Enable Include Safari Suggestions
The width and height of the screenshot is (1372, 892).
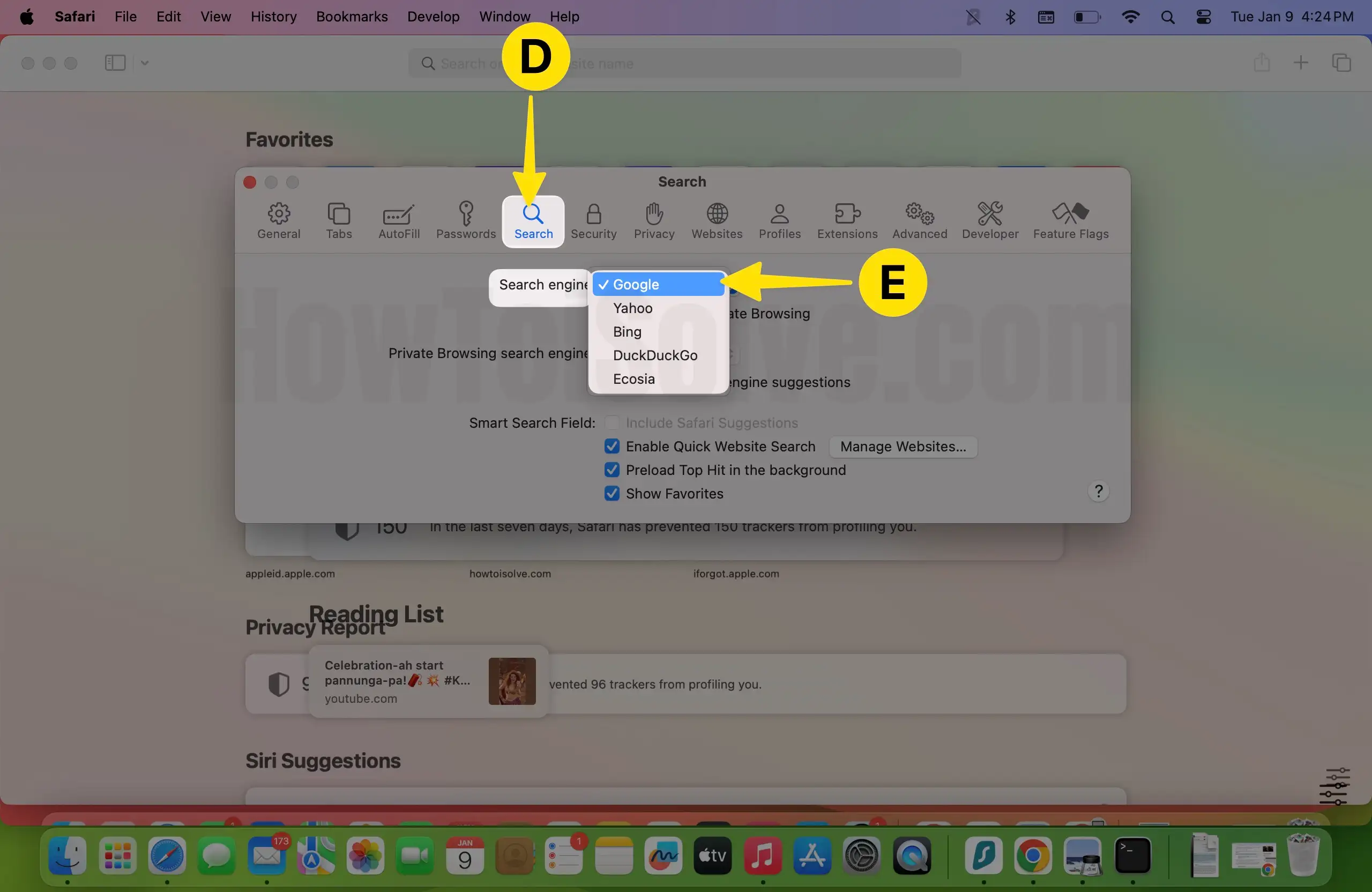(x=613, y=422)
